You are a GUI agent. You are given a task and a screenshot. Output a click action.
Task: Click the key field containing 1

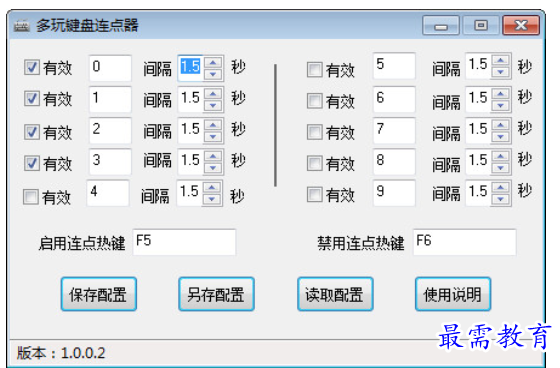110,99
